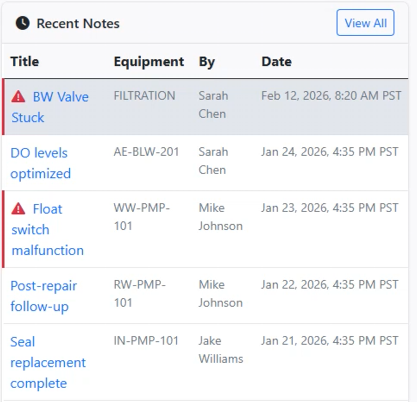Open the BW Valve Stuck note
417x402 pixels.
tap(50, 107)
